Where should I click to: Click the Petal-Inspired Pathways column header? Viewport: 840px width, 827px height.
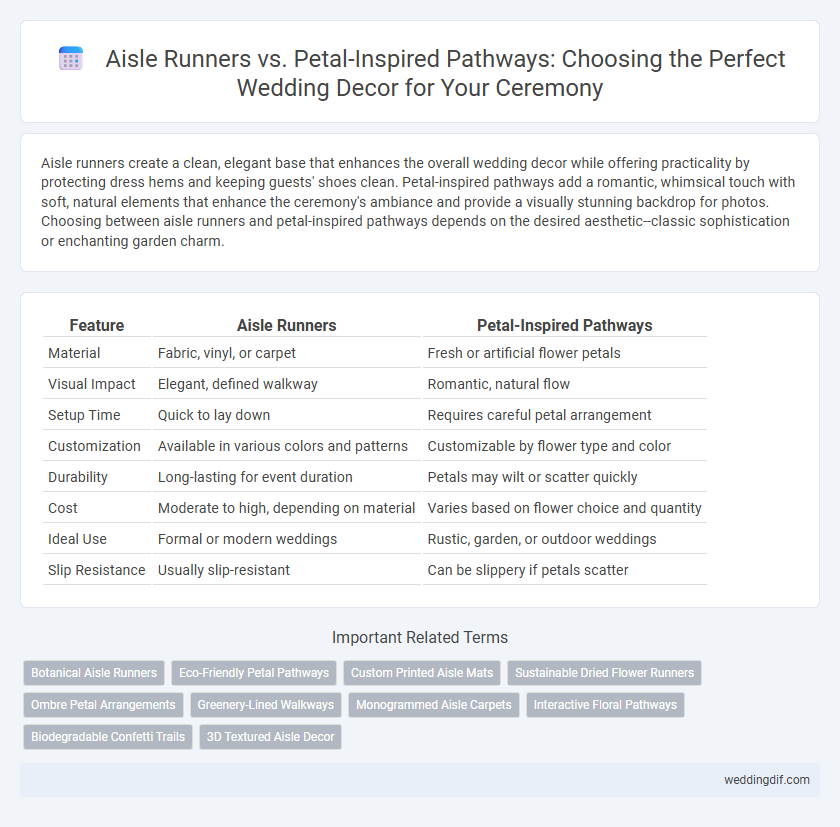(565, 325)
